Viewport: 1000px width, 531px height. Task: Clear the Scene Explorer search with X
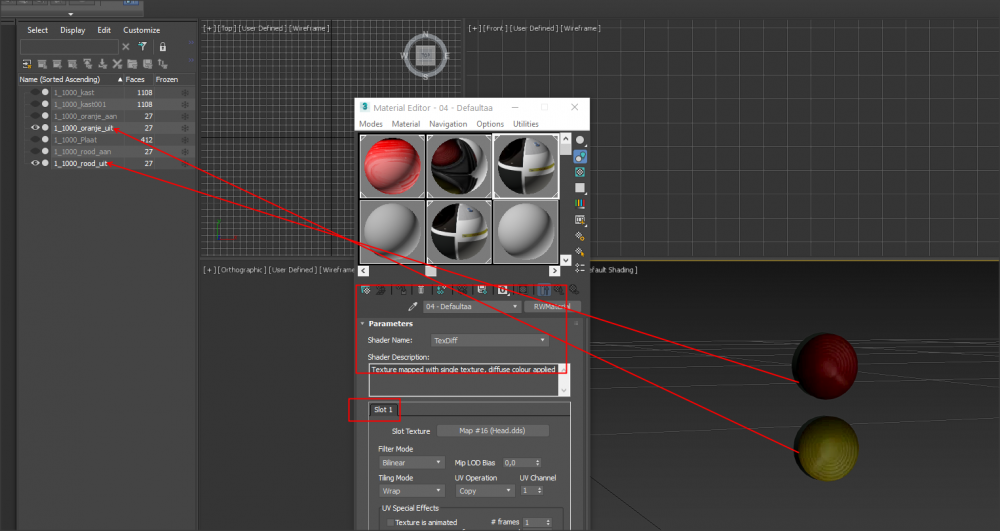point(126,47)
